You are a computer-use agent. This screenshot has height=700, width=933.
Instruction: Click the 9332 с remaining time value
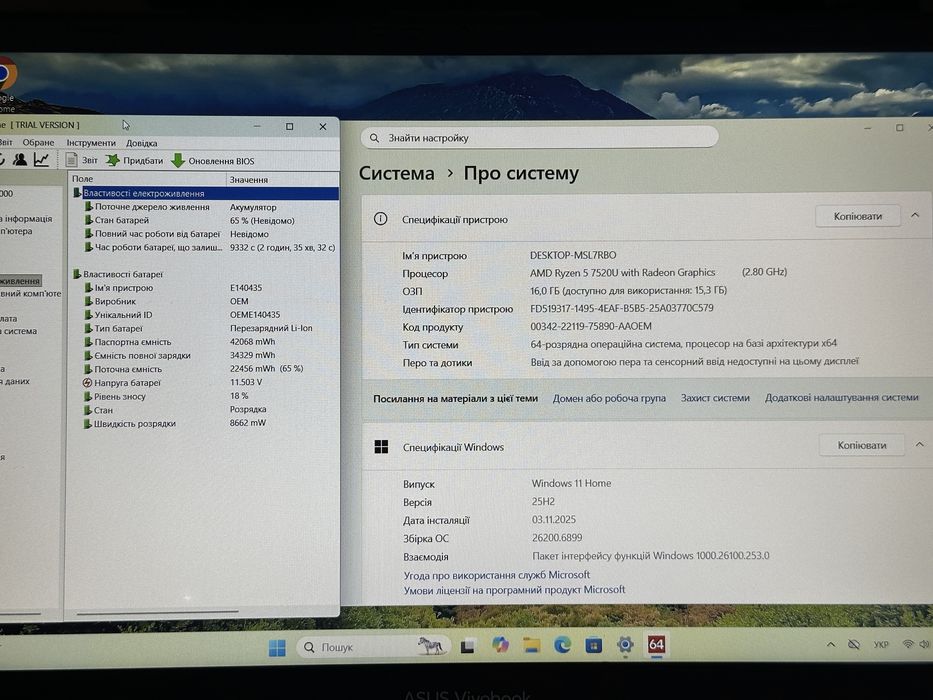[x=282, y=247]
